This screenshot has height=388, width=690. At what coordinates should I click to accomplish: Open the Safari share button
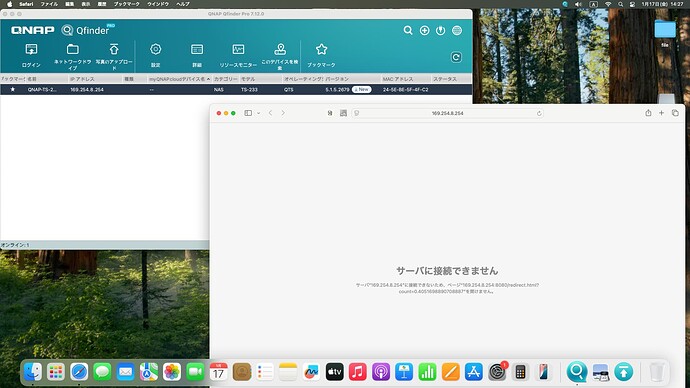[x=648, y=113]
